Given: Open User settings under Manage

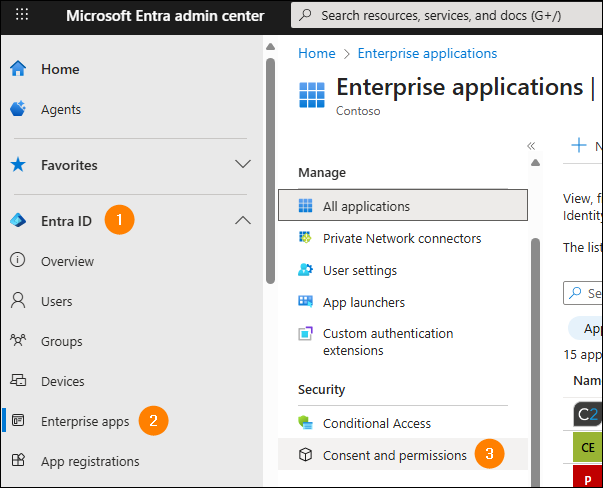Looking at the screenshot, I should pyautogui.click(x=359, y=270).
